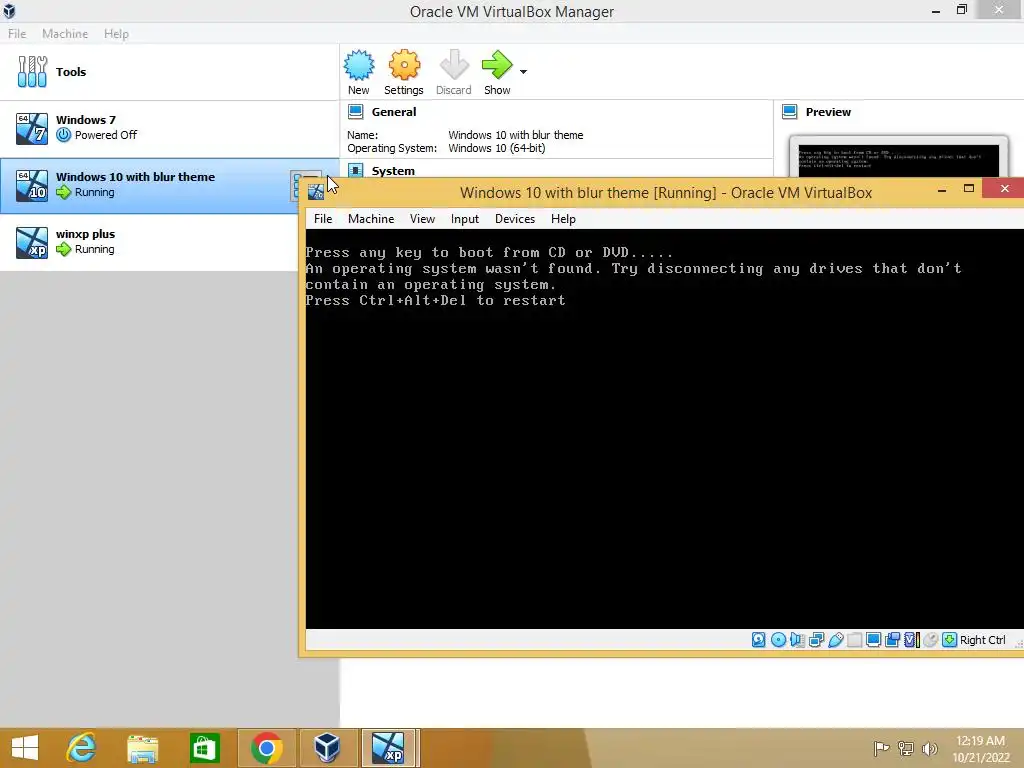Select the Tools entry in the sidebar

[x=169, y=72]
